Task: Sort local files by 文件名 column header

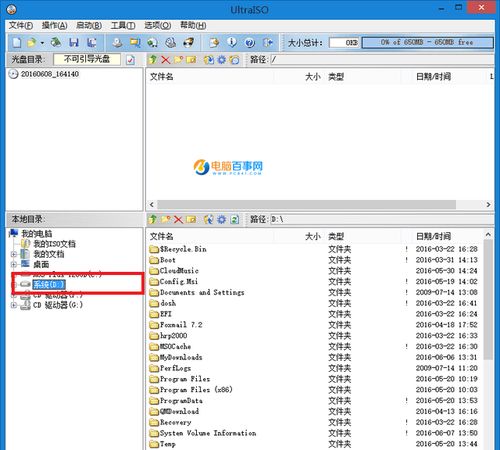Action: [x=210, y=237]
